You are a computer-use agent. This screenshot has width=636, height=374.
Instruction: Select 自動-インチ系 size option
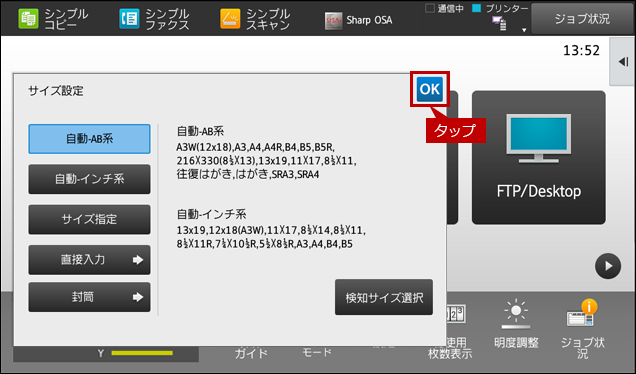pyautogui.click(x=89, y=179)
